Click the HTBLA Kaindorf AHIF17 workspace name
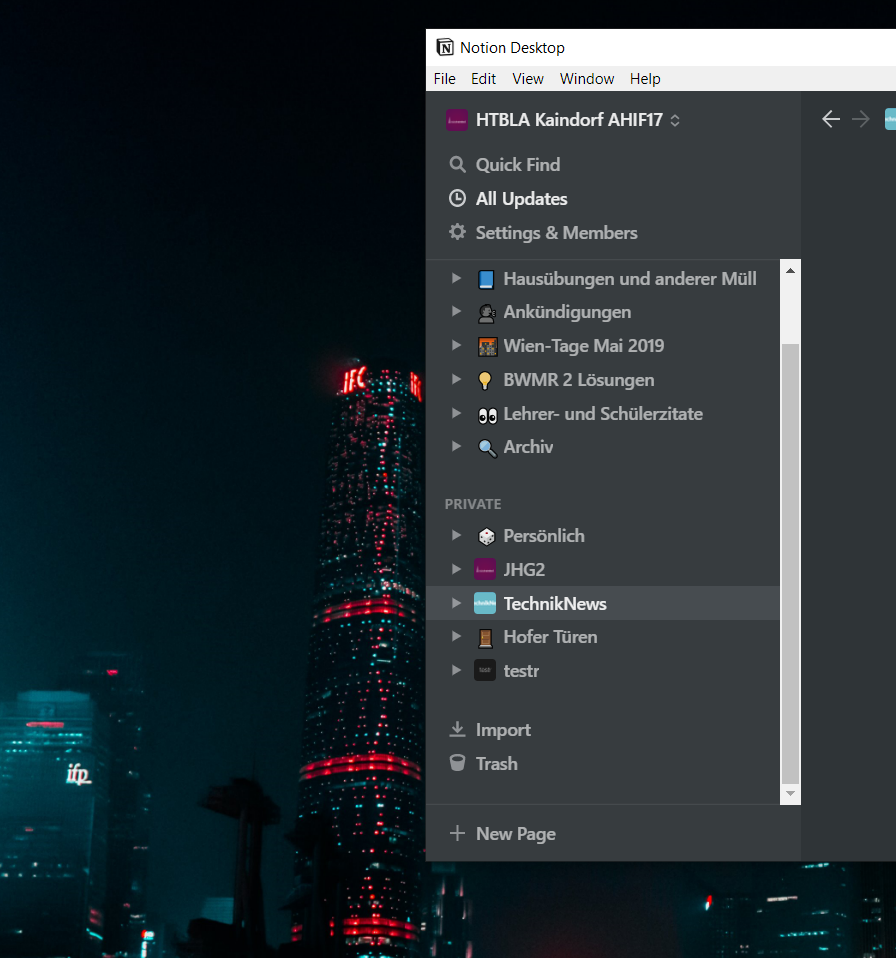 point(569,120)
